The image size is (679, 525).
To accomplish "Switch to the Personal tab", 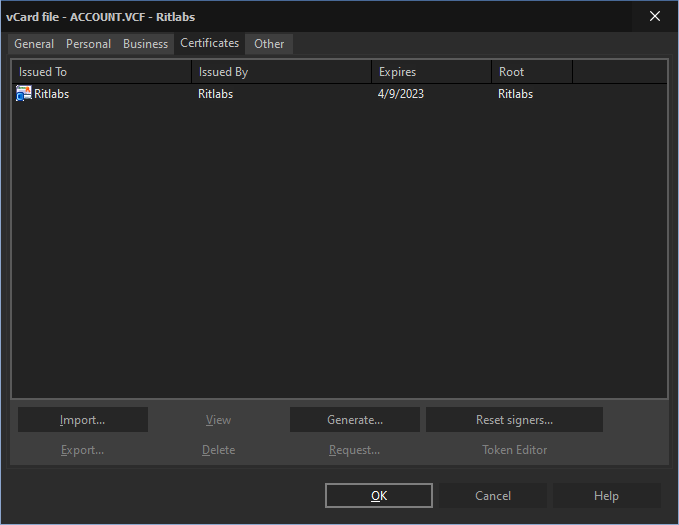I will [x=88, y=44].
